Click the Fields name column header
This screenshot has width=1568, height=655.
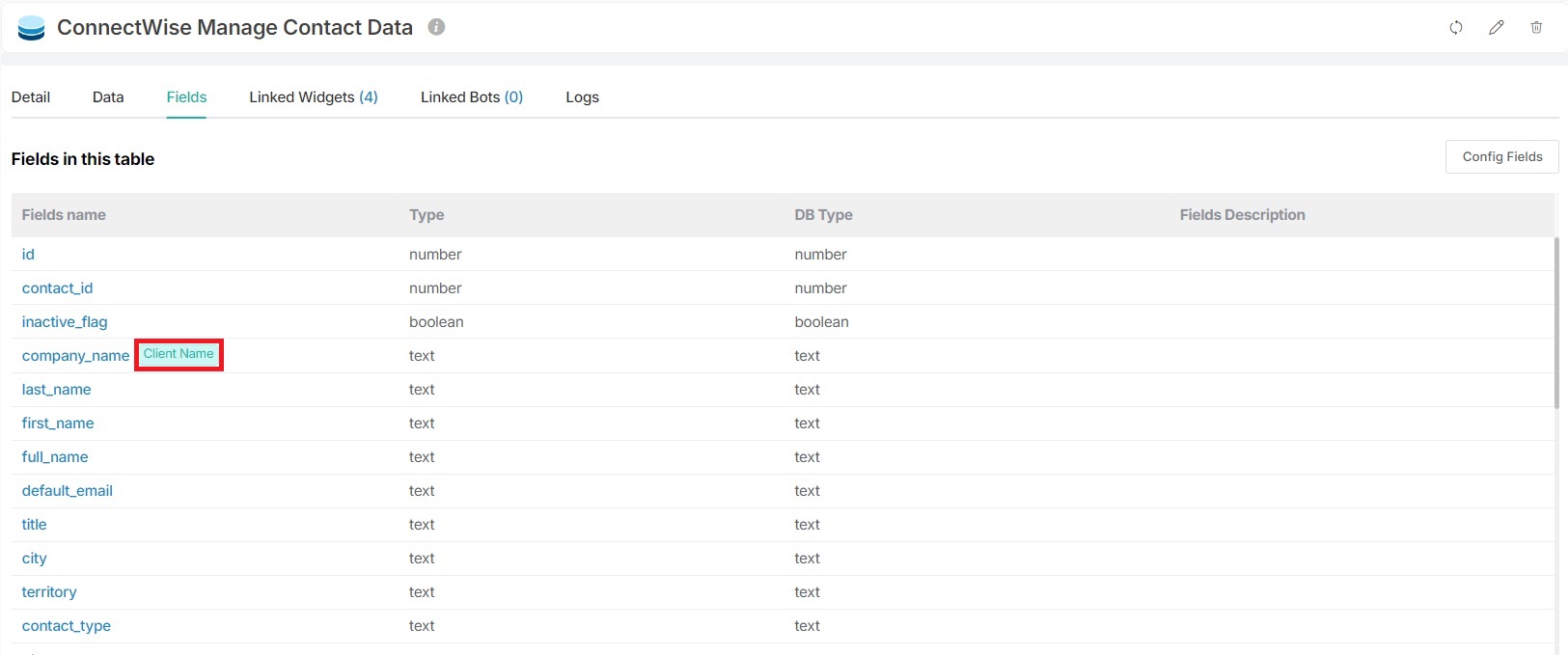pyautogui.click(x=64, y=214)
